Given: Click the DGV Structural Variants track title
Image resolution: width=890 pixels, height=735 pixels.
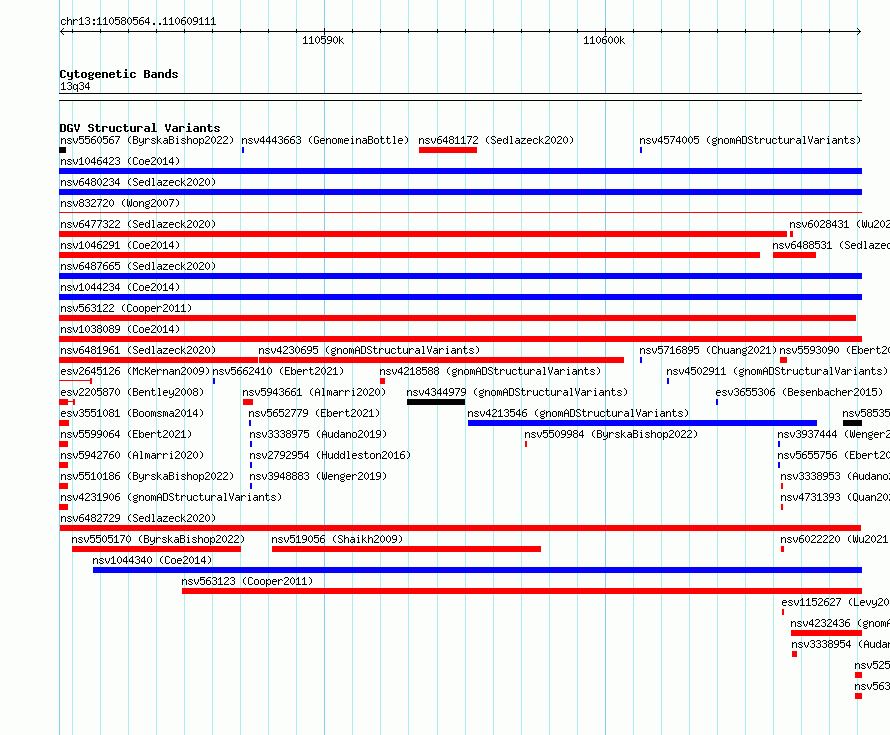Looking at the screenshot, I should coord(140,128).
